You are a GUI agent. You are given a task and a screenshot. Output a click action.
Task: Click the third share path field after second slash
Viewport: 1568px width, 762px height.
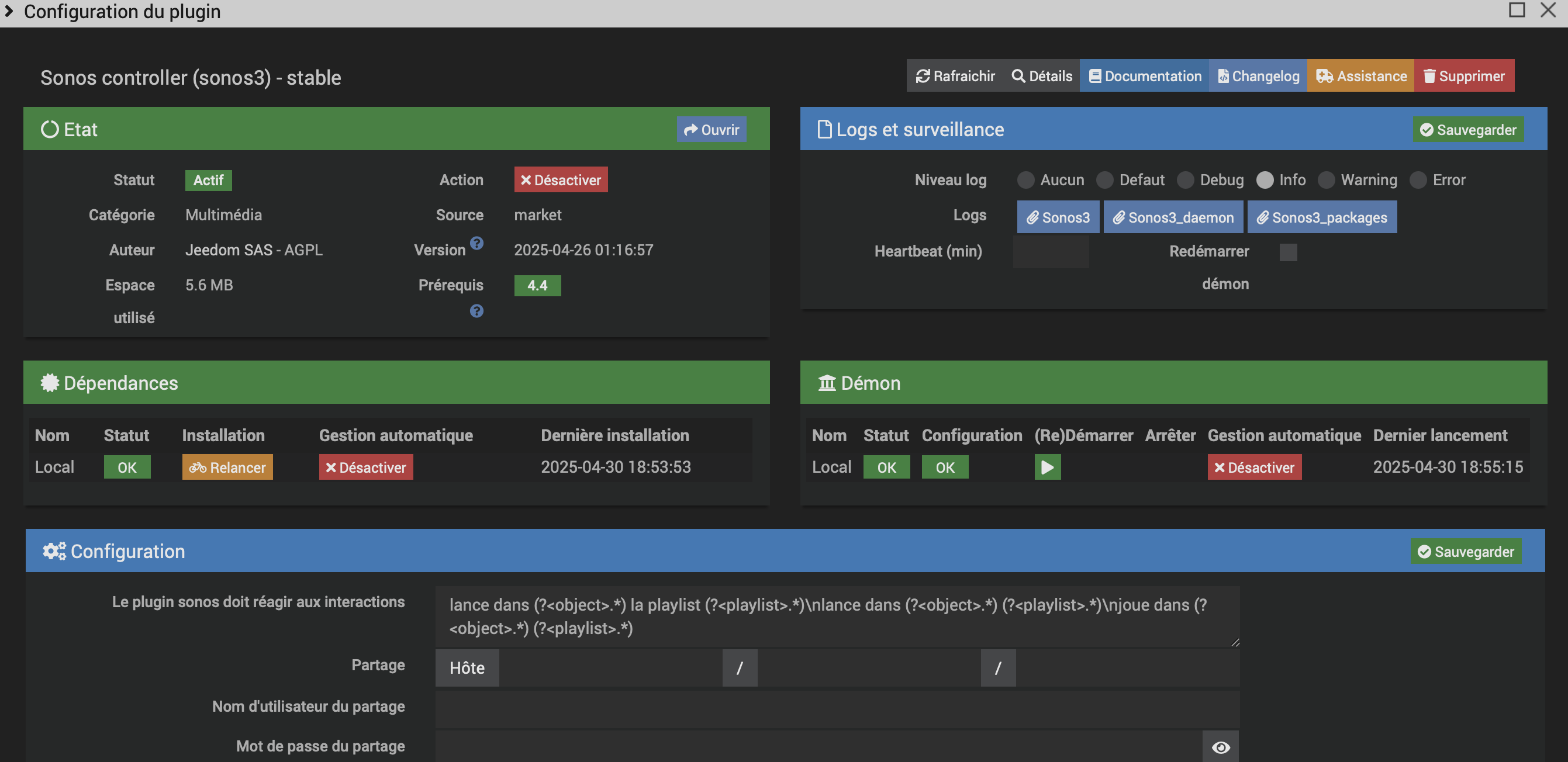tap(1127, 668)
